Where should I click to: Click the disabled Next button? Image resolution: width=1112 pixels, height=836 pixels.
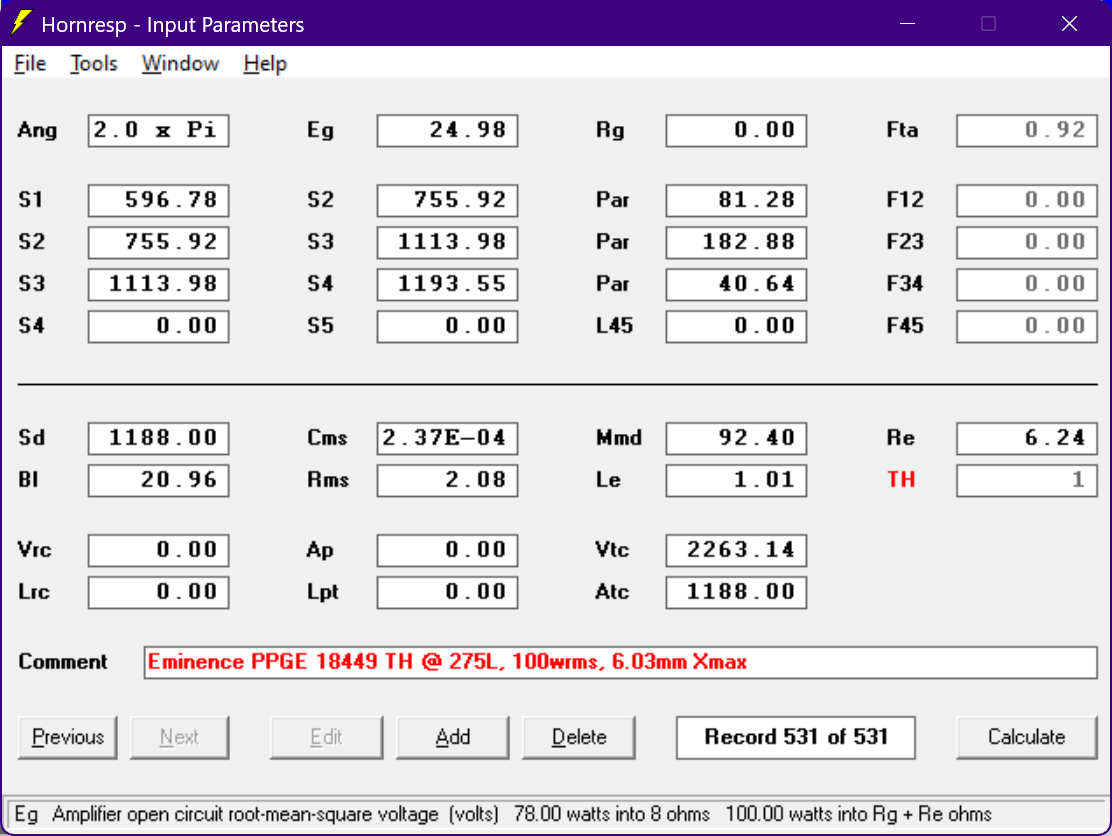point(179,737)
